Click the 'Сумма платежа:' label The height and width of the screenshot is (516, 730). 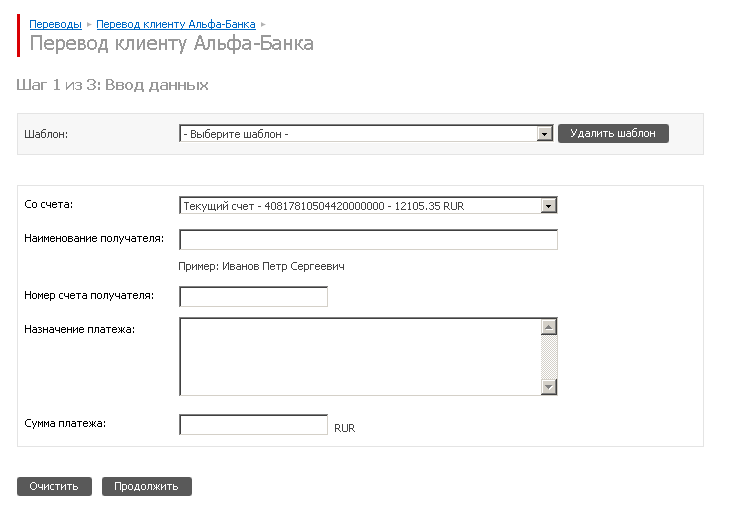point(65,423)
